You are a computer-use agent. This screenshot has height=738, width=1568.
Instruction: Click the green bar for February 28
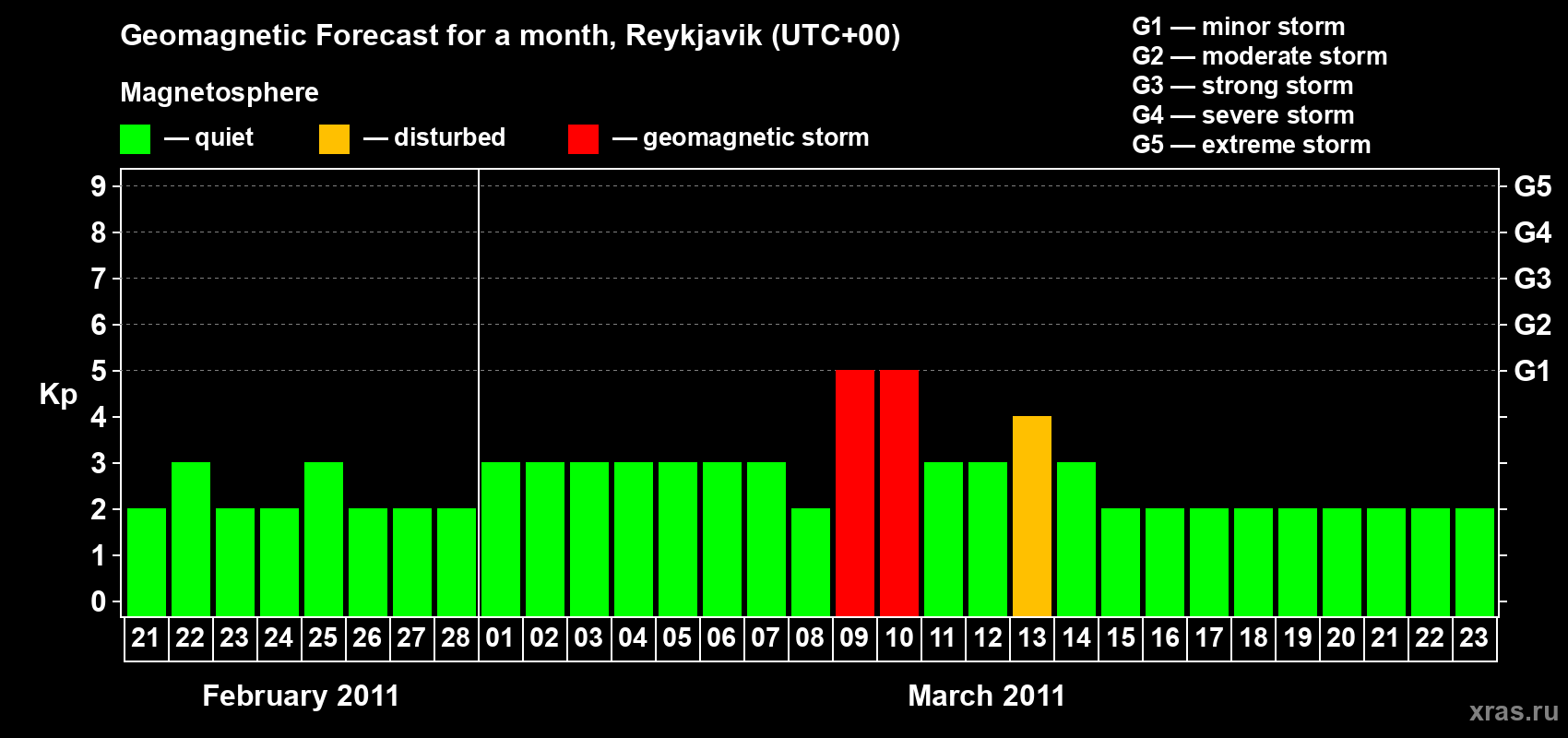point(456,563)
